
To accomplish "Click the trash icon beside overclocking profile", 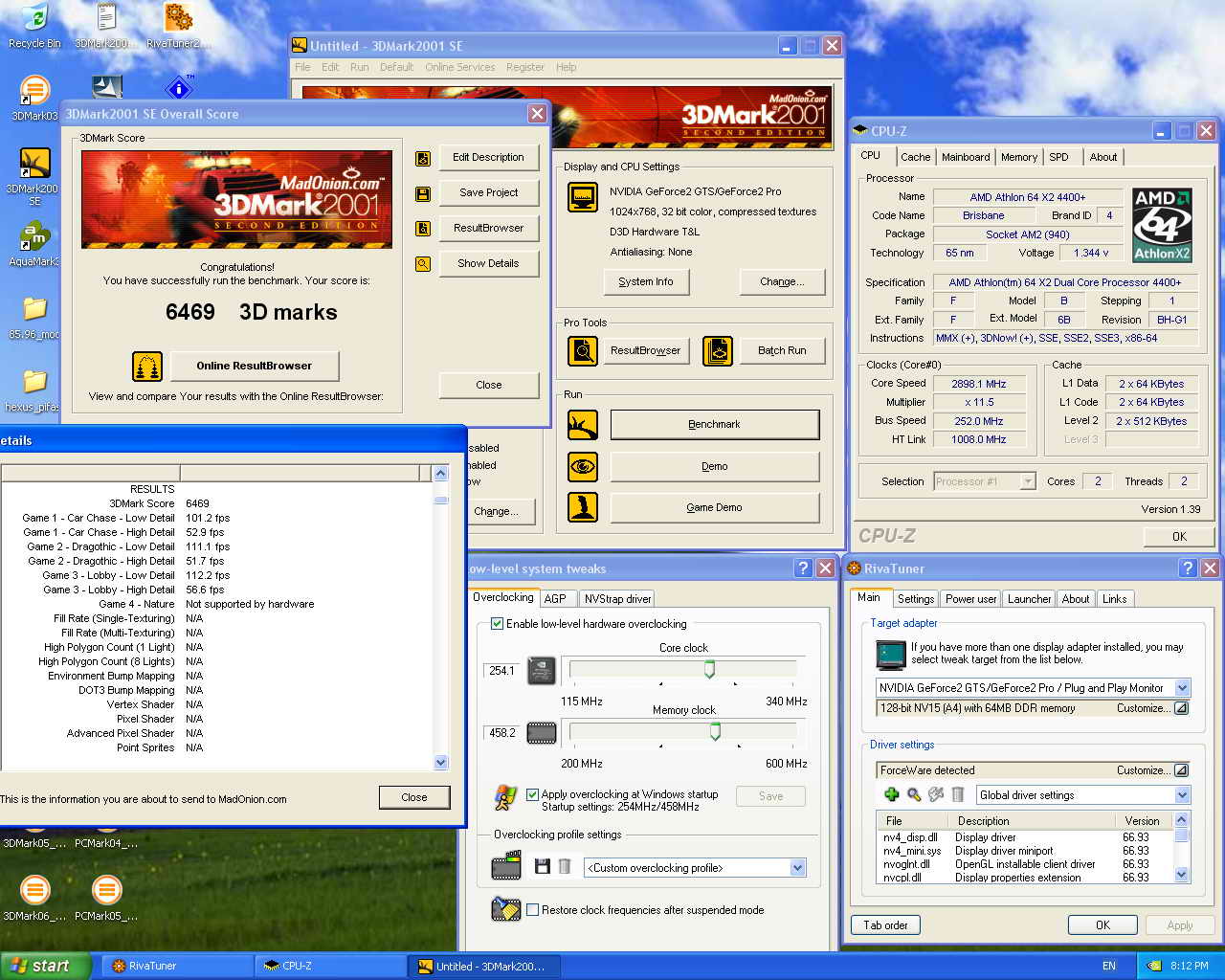I will [x=565, y=866].
